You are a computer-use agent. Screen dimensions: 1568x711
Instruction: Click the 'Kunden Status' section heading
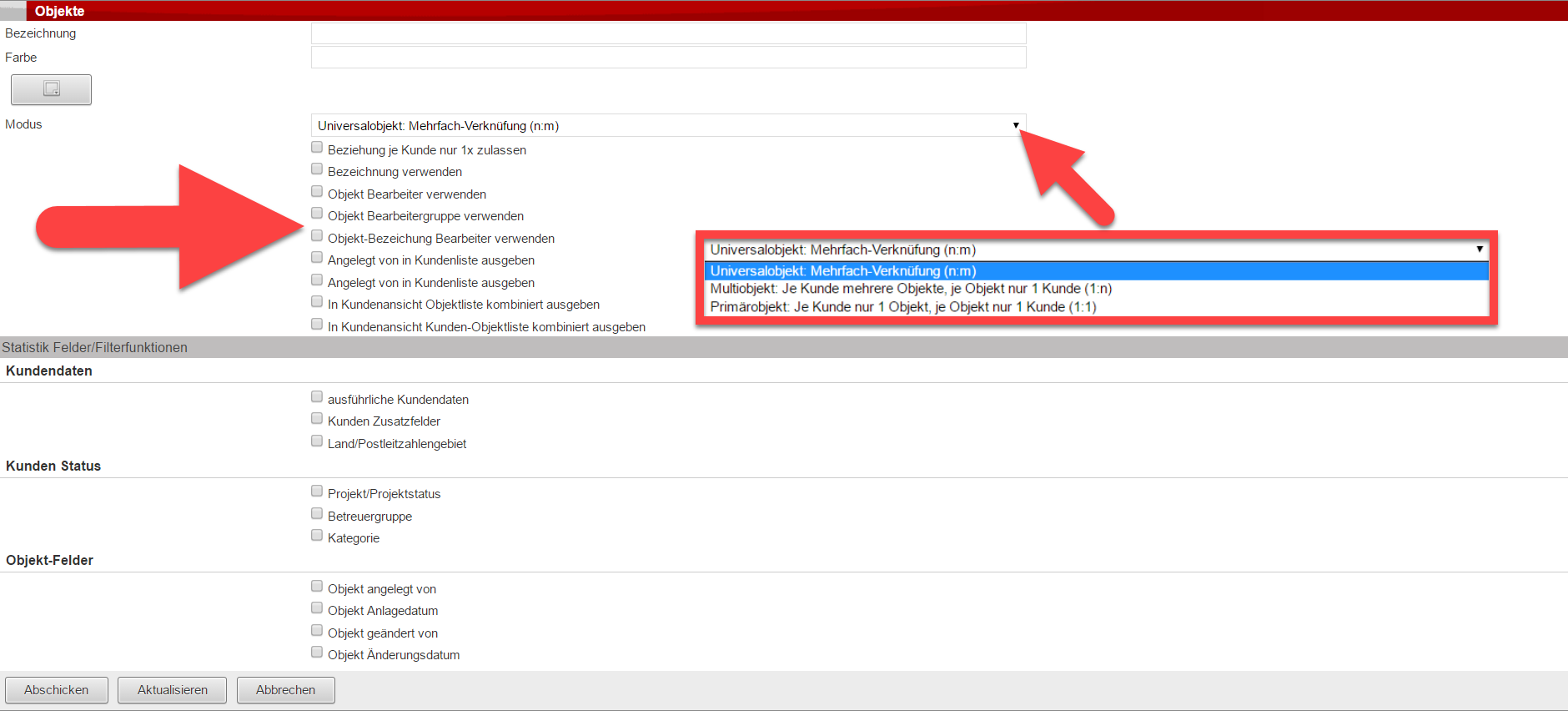click(53, 466)
